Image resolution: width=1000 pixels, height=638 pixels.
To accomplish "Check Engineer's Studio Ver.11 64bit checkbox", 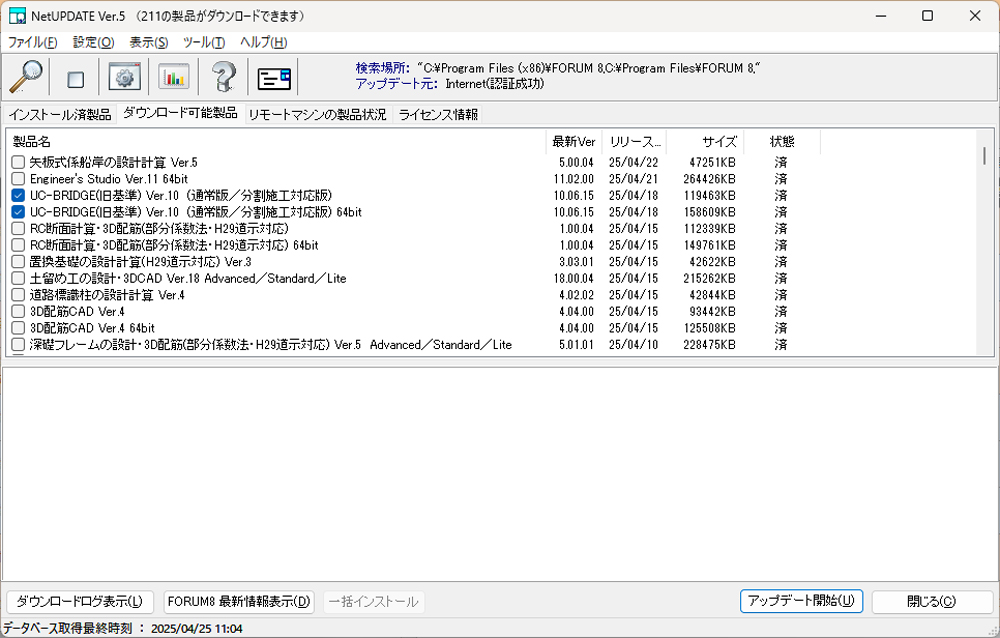I will pyautogui.click(x=18, y=179).
